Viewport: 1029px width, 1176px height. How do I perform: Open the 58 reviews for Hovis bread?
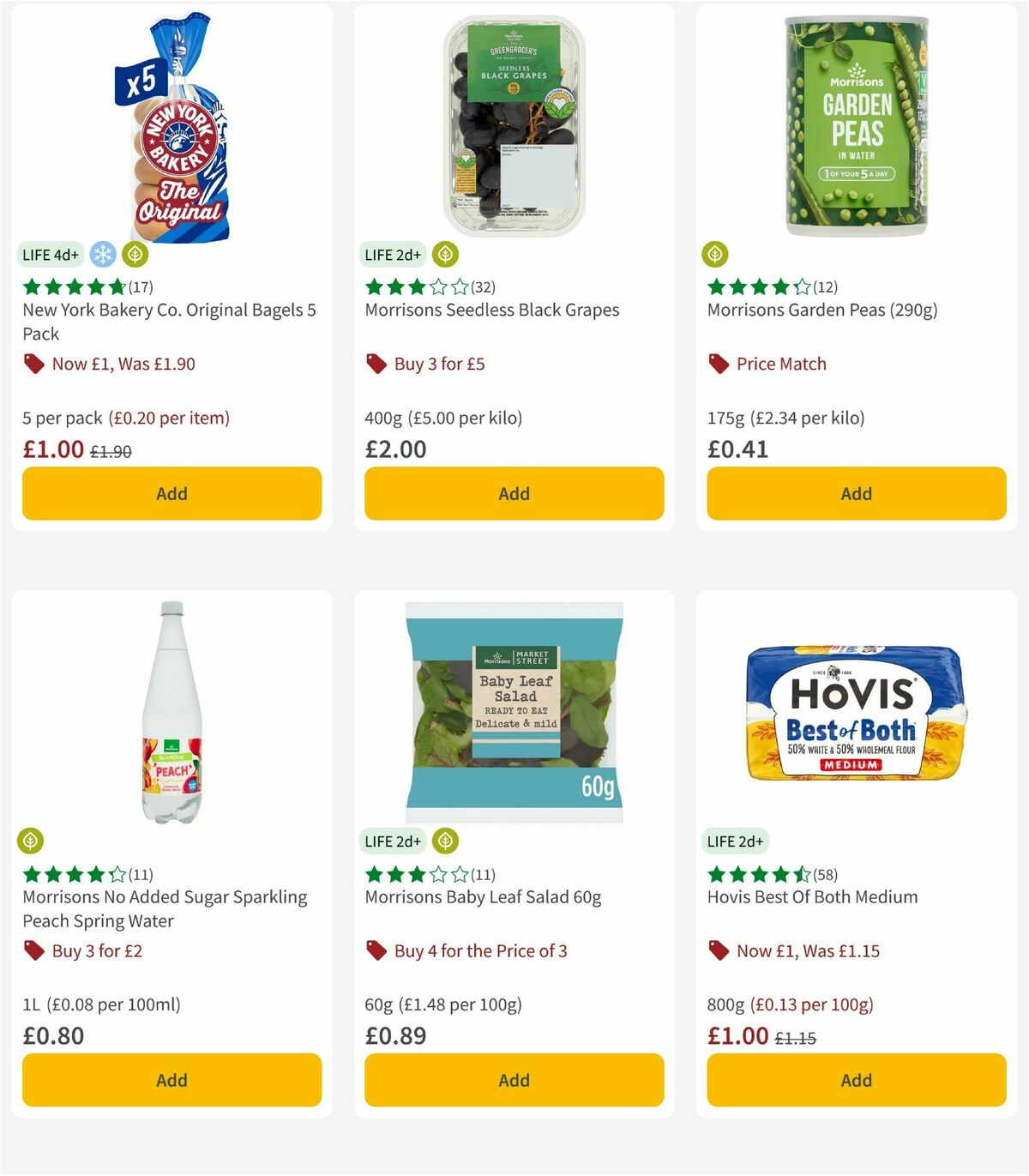click(825, 875)
